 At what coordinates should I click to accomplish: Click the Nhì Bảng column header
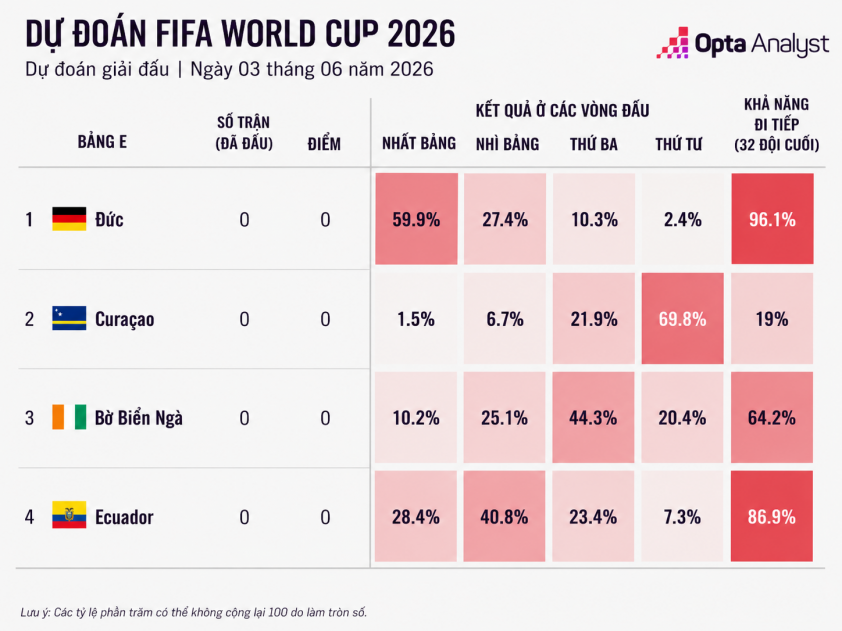(507, 144)
